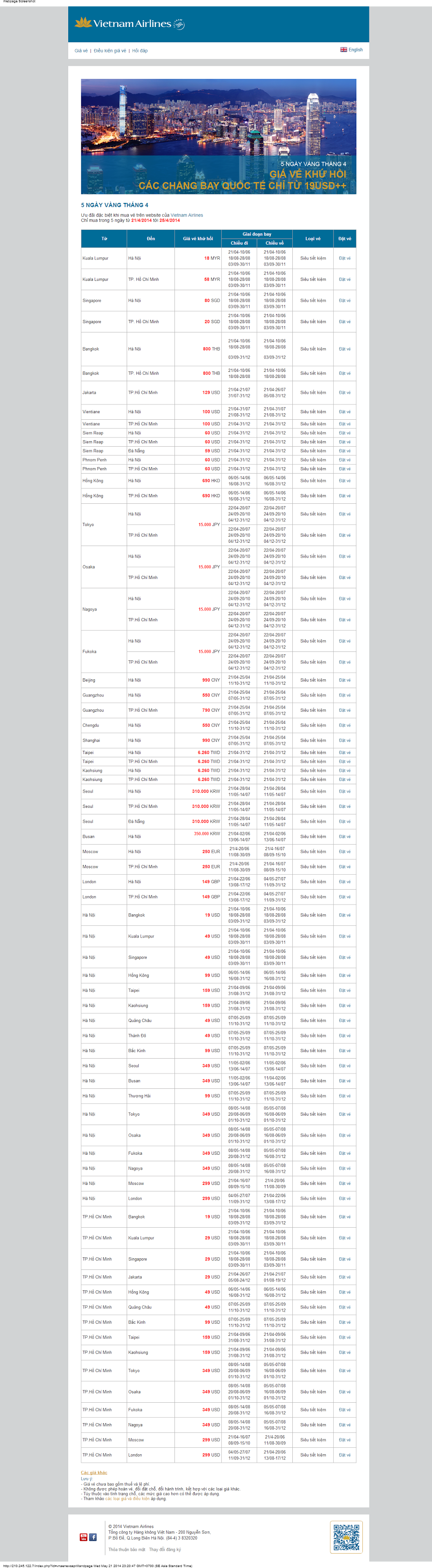Book the Chengdu to Hà Nội fare

coord(344,726)
